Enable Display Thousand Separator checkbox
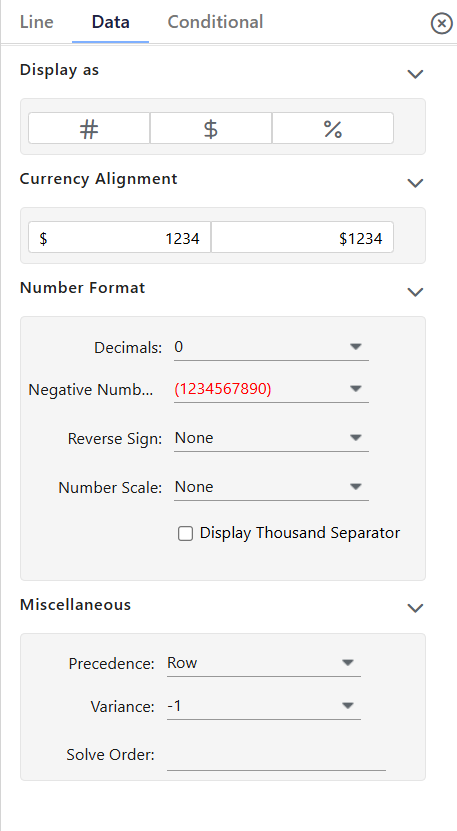The height and width of the screenshot is (831, 457). (185, 533)
